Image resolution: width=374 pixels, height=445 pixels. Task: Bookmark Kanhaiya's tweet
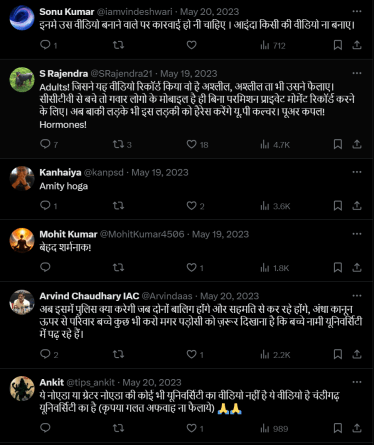point(338,206)
